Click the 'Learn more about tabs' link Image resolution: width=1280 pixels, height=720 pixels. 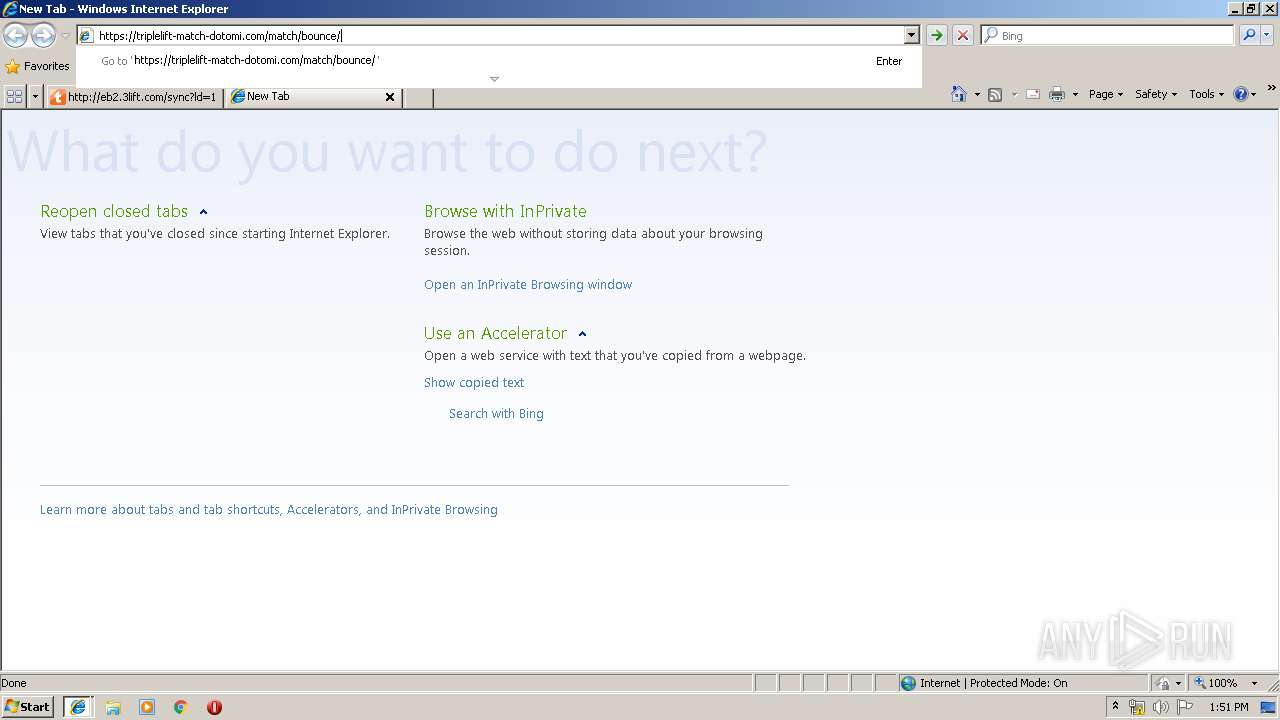pyautogui.click(x=269, y=509)
